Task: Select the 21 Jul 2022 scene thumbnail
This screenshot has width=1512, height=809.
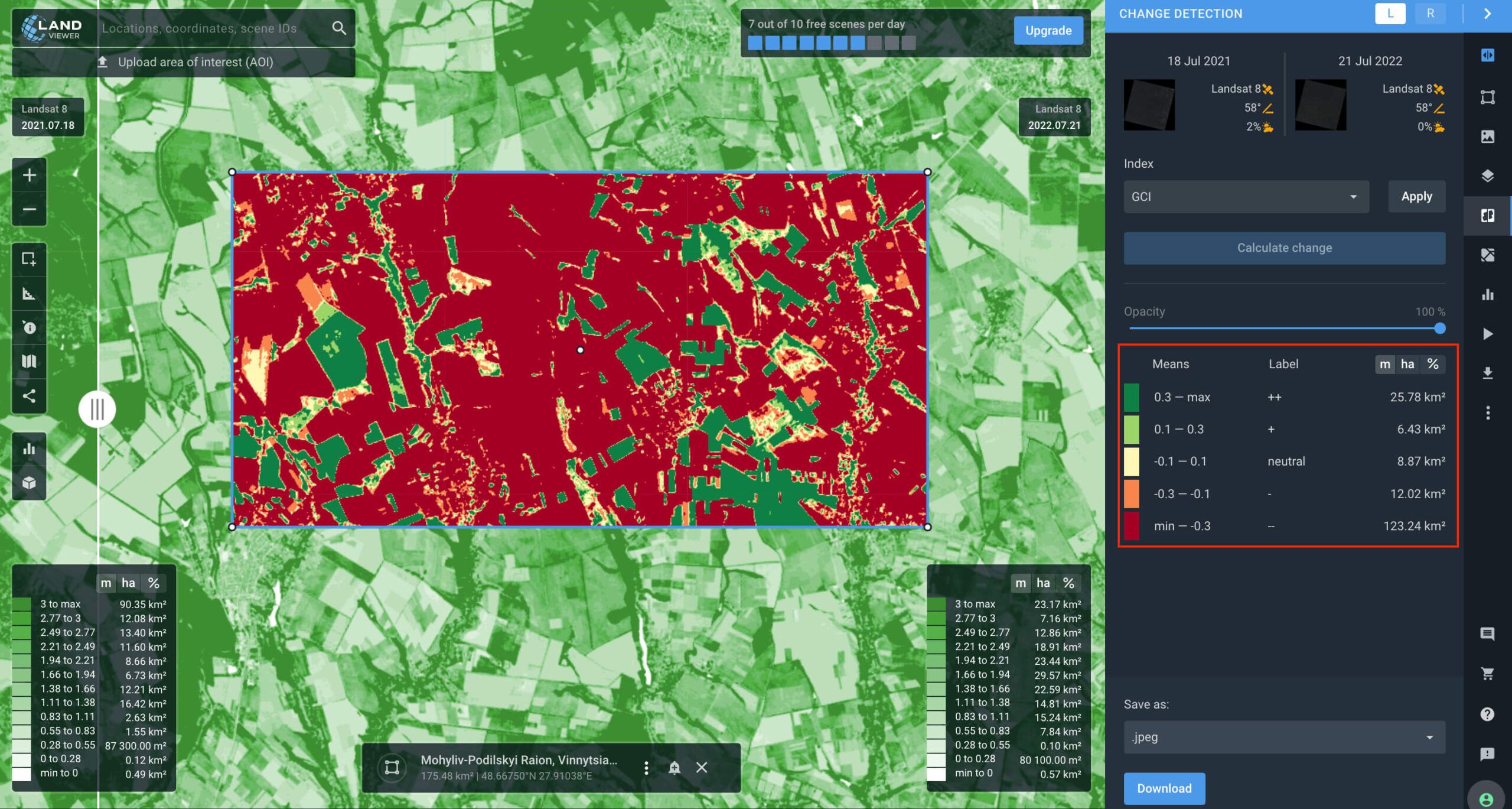Action: [x=1320, y=105]
